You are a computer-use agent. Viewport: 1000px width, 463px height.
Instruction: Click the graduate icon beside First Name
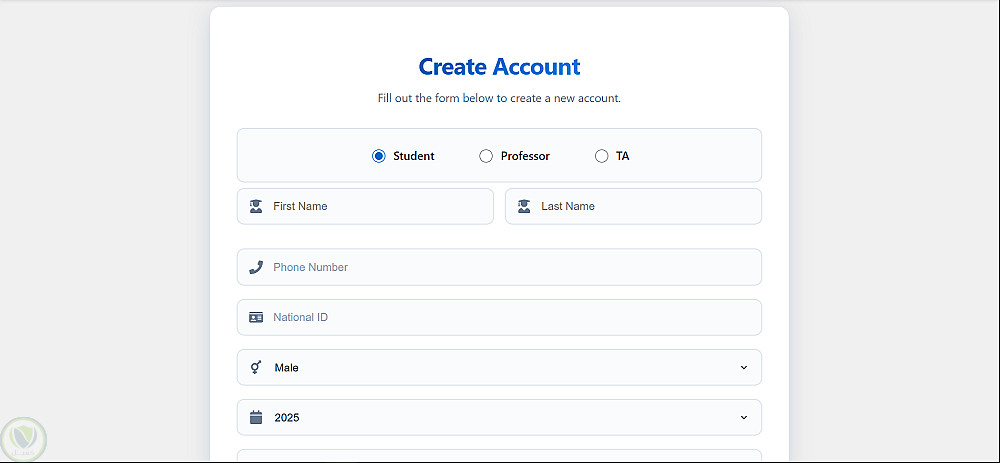coord(256,206)
